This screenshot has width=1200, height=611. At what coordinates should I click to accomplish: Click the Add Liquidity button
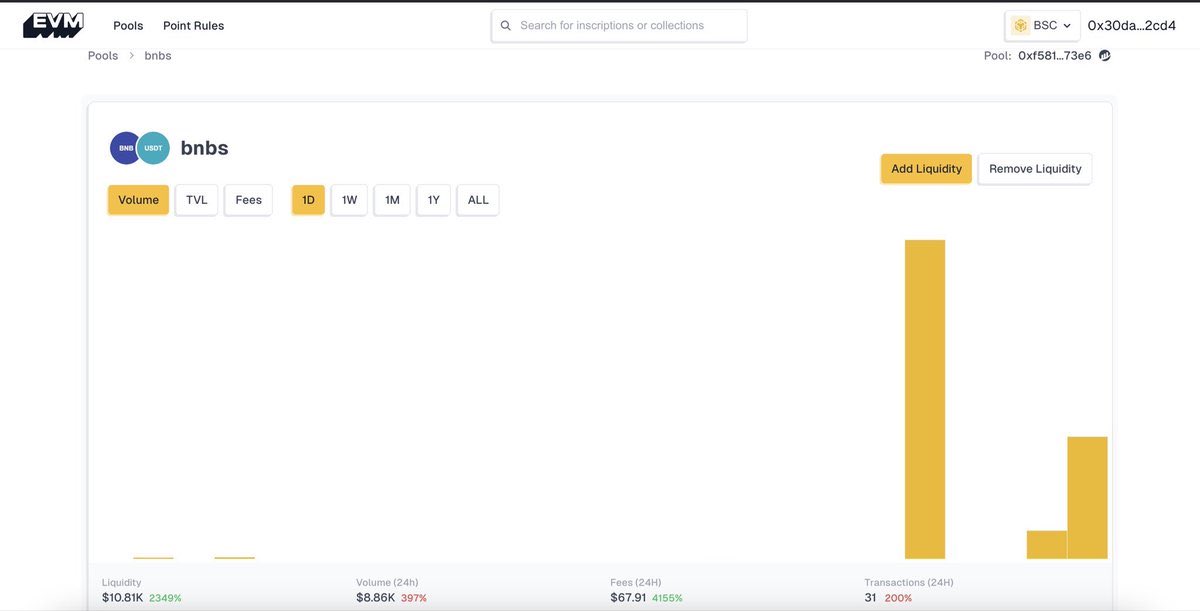pos(926,169)
